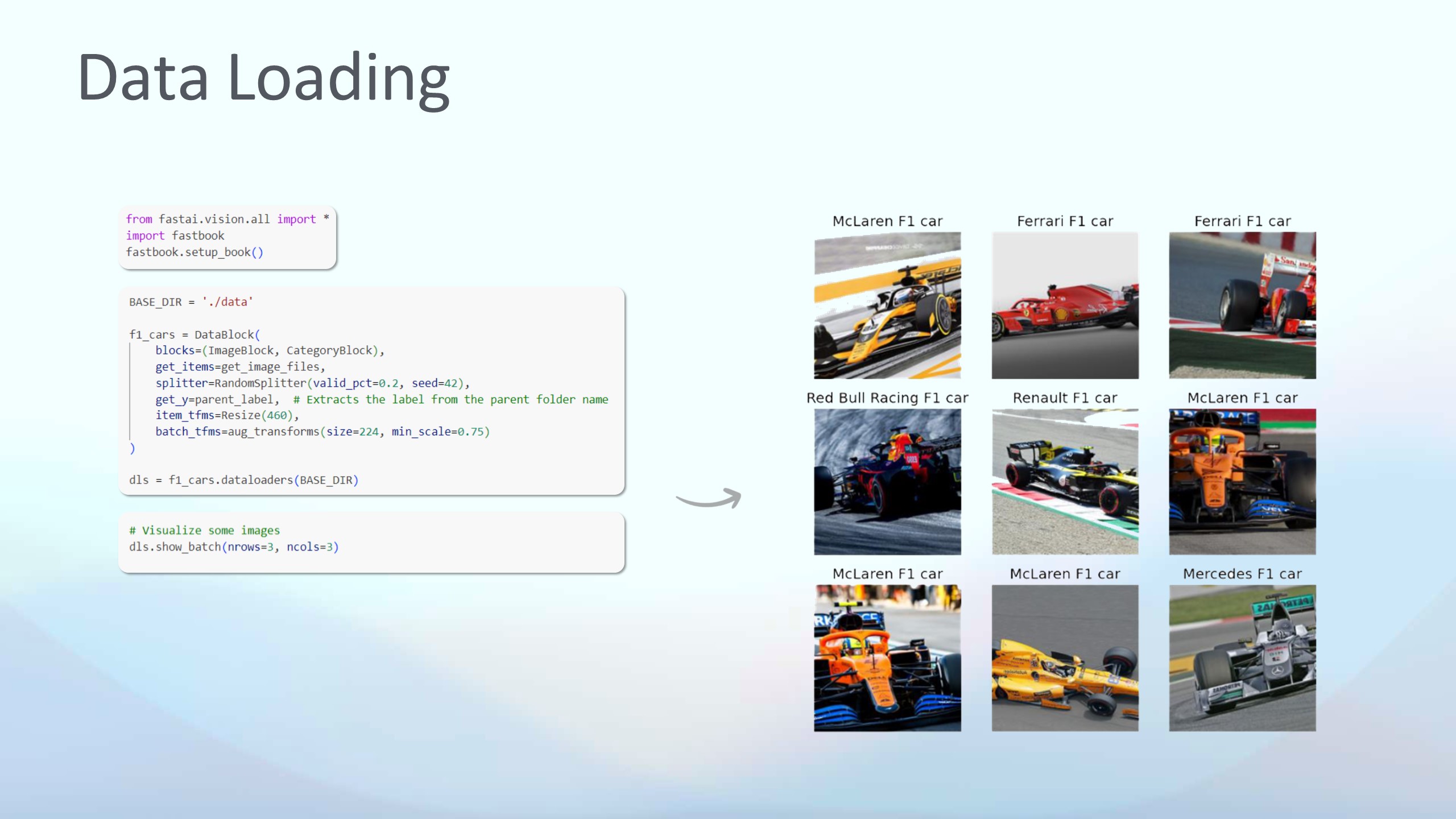Click the batch_tfms=aug_transforms code line

point(322,432)
